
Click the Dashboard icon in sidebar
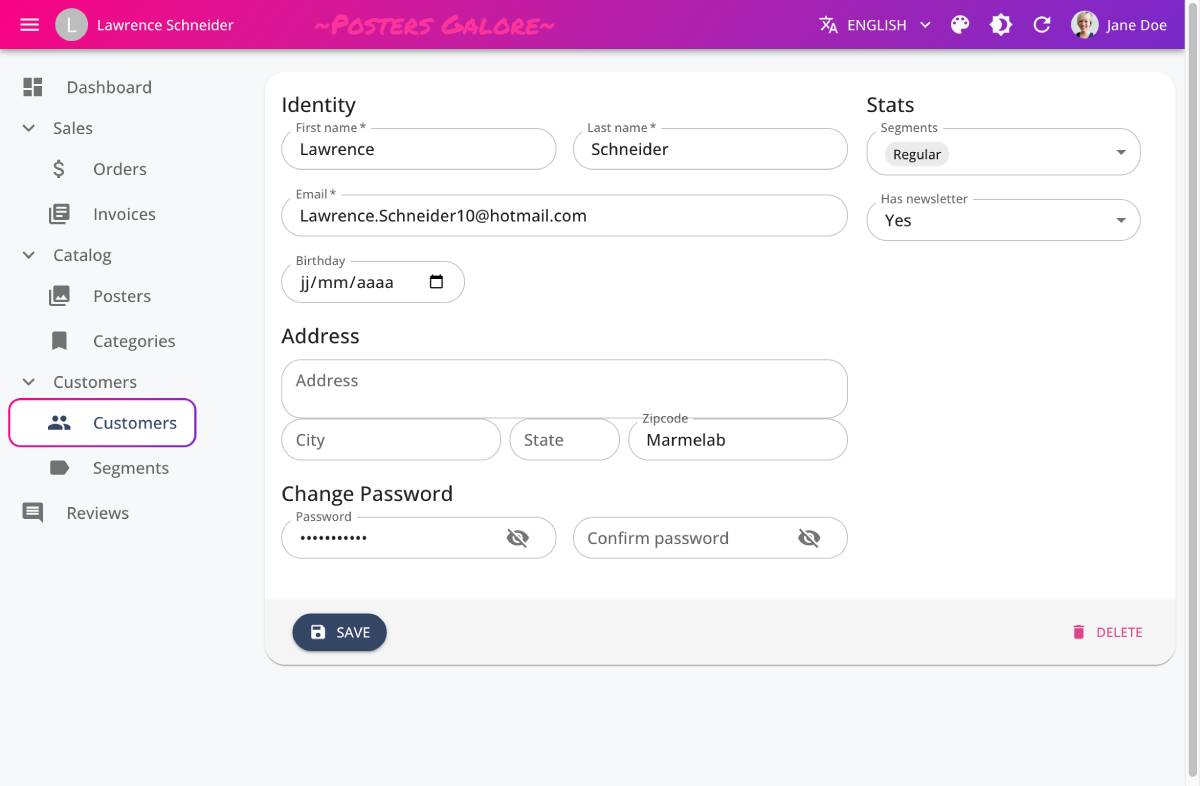click(33, 87)
